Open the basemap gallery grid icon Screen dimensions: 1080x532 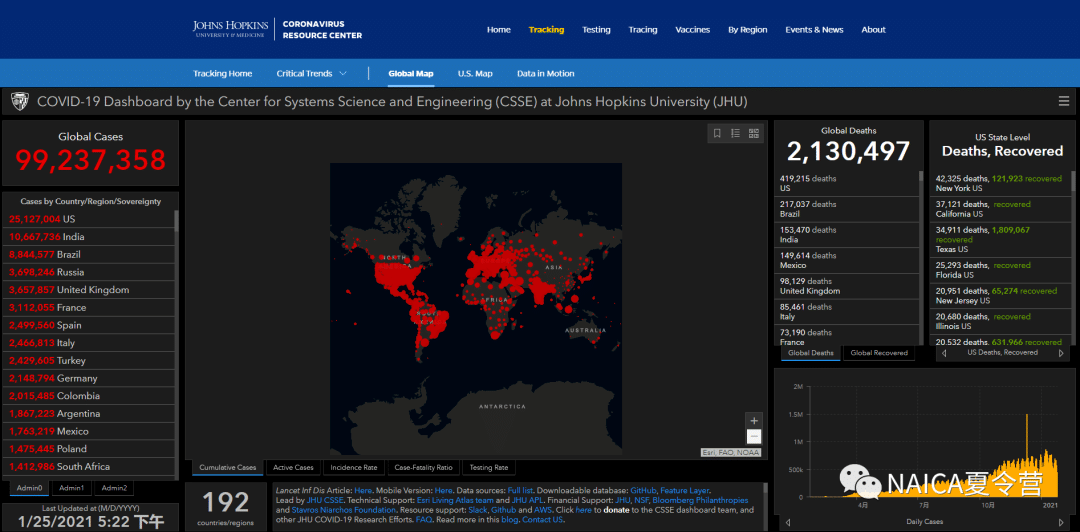[x=754, y=133]
